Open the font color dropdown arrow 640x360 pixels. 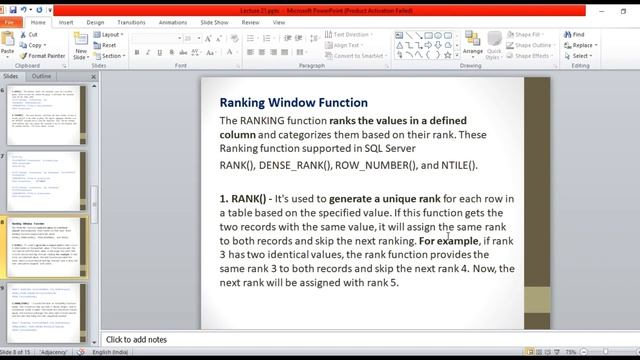(x=236, y=52)
